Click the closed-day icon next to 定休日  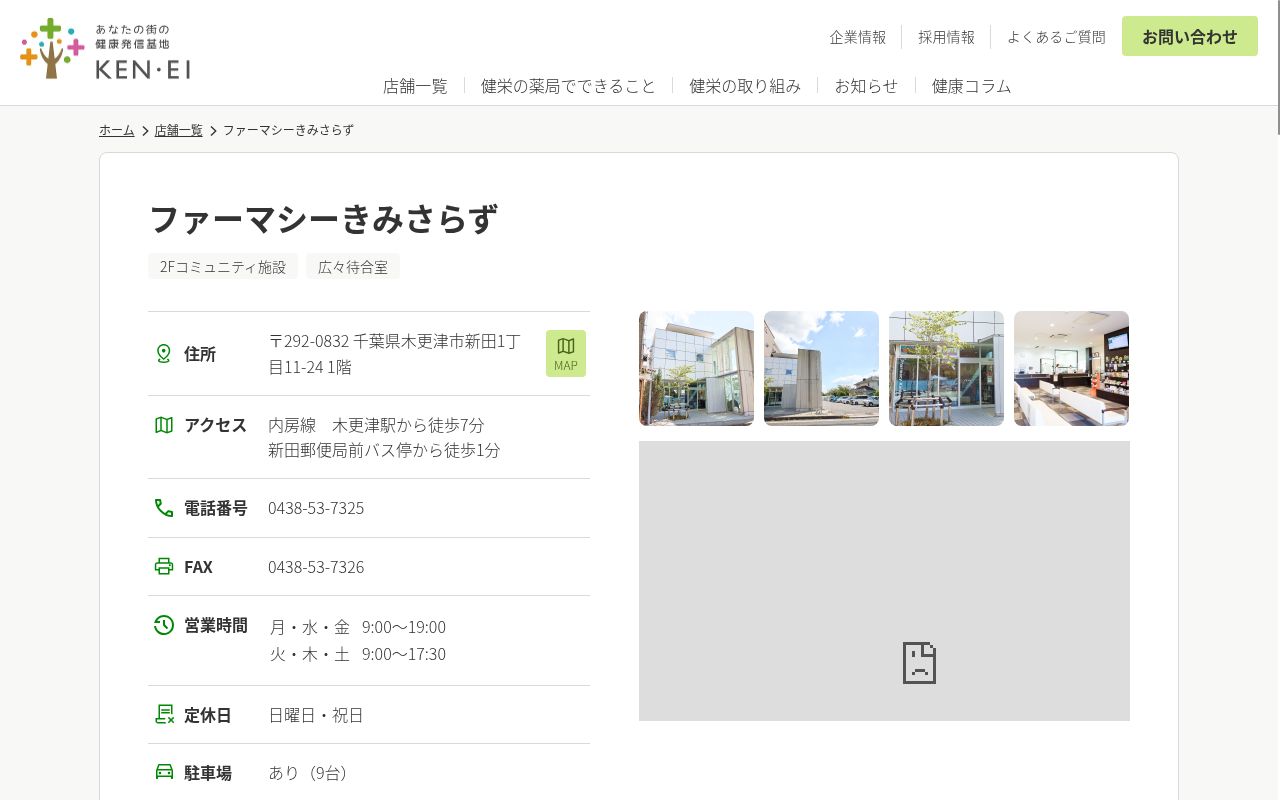point(164,714)
